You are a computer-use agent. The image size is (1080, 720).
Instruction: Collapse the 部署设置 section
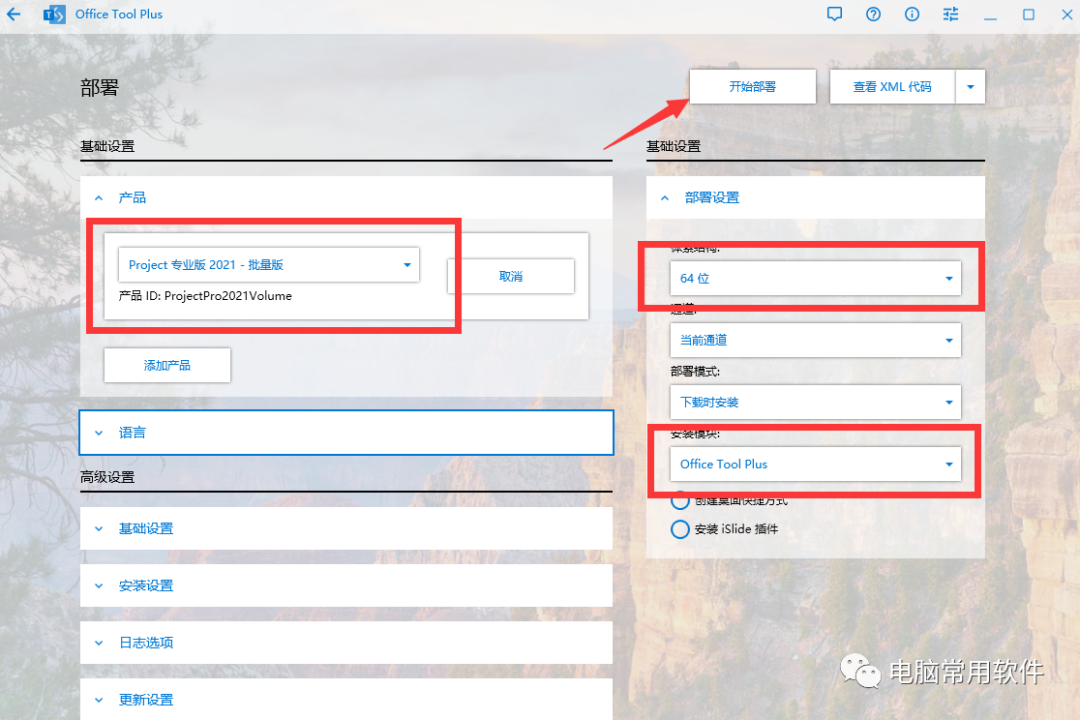816,198
